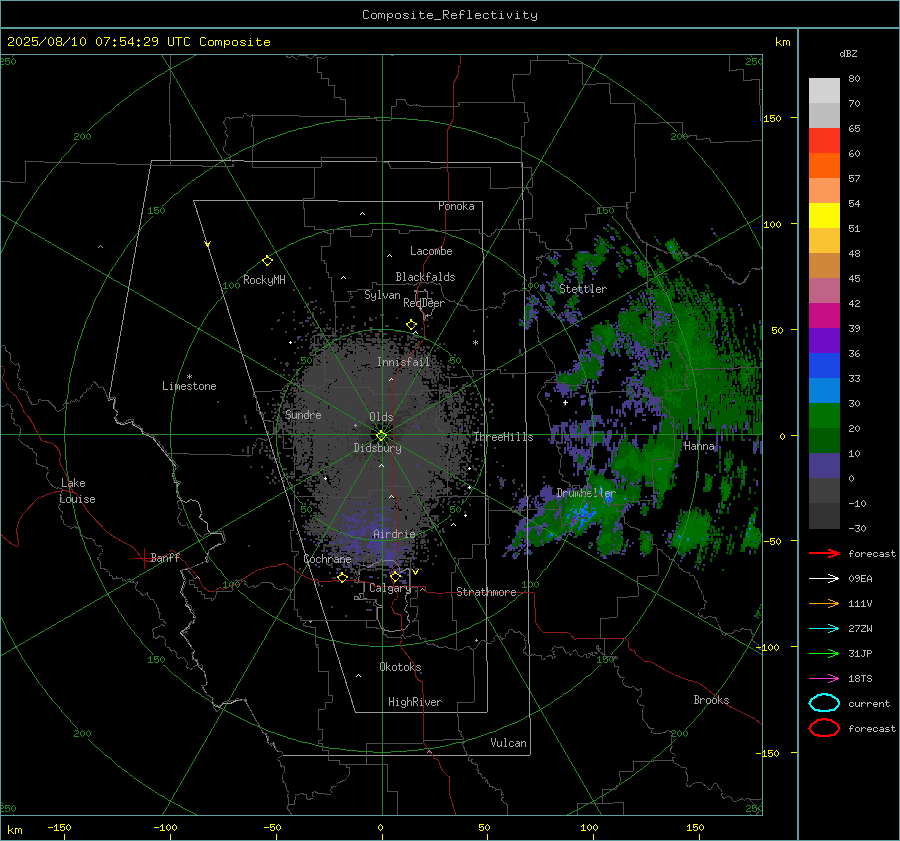The width and height of the screenshot is (900, 841).
Task: Click the yellow radar-center diamond near Didsbury
Action: click(382, 435)
